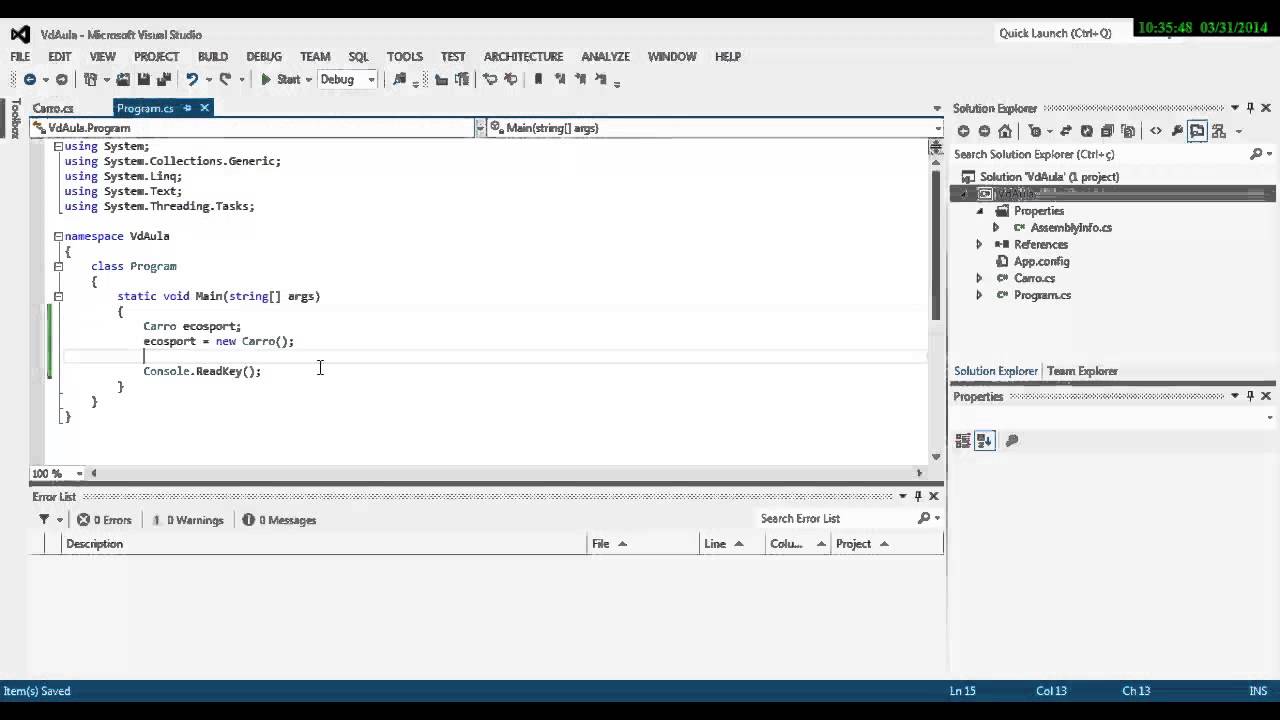Open the ARCHITECTURE menu

523,57
